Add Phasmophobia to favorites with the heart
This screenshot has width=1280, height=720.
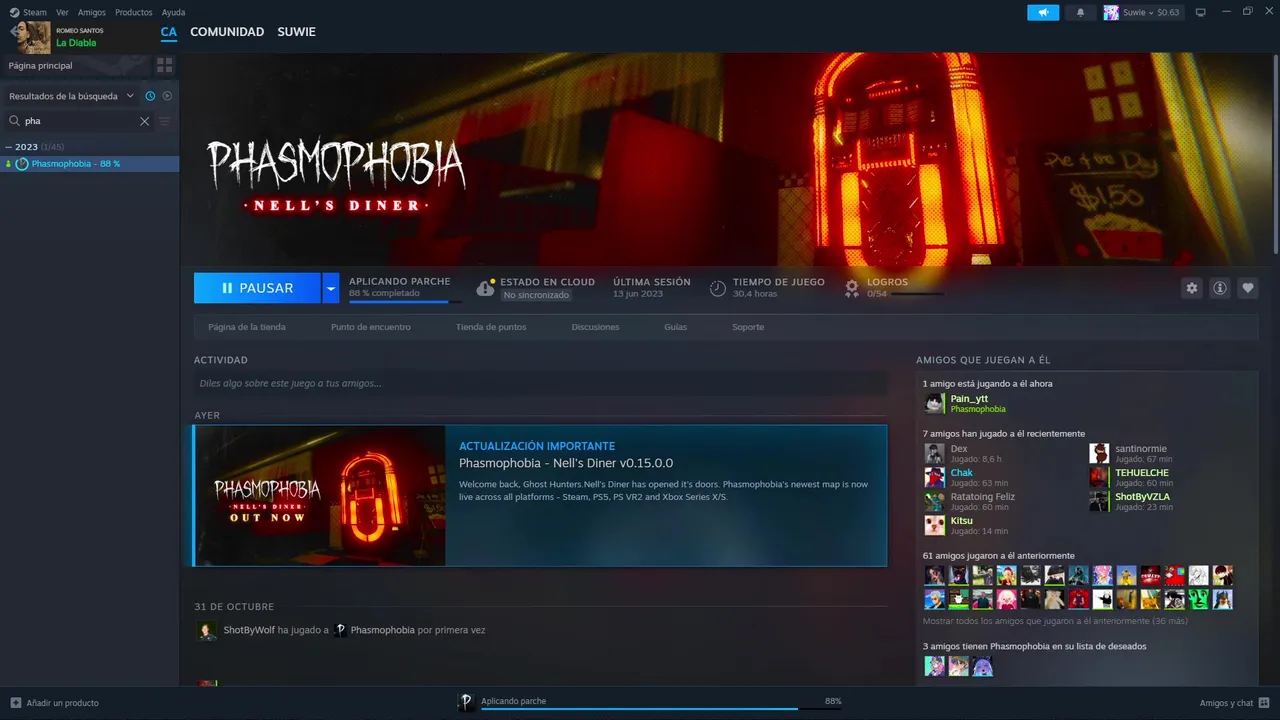pos(1248,288)
